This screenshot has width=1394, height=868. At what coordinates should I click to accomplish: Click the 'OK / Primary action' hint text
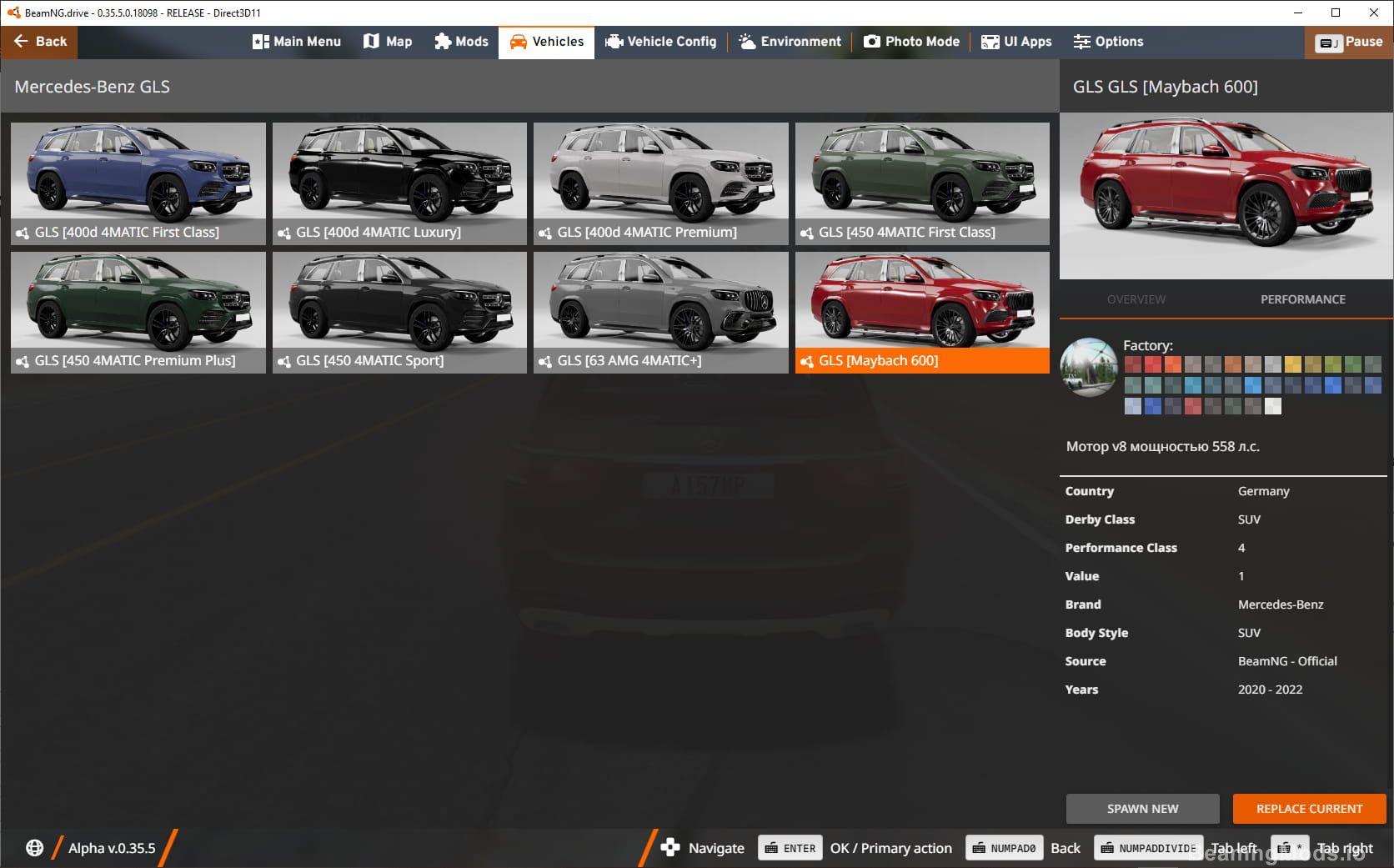click(890, 848)
